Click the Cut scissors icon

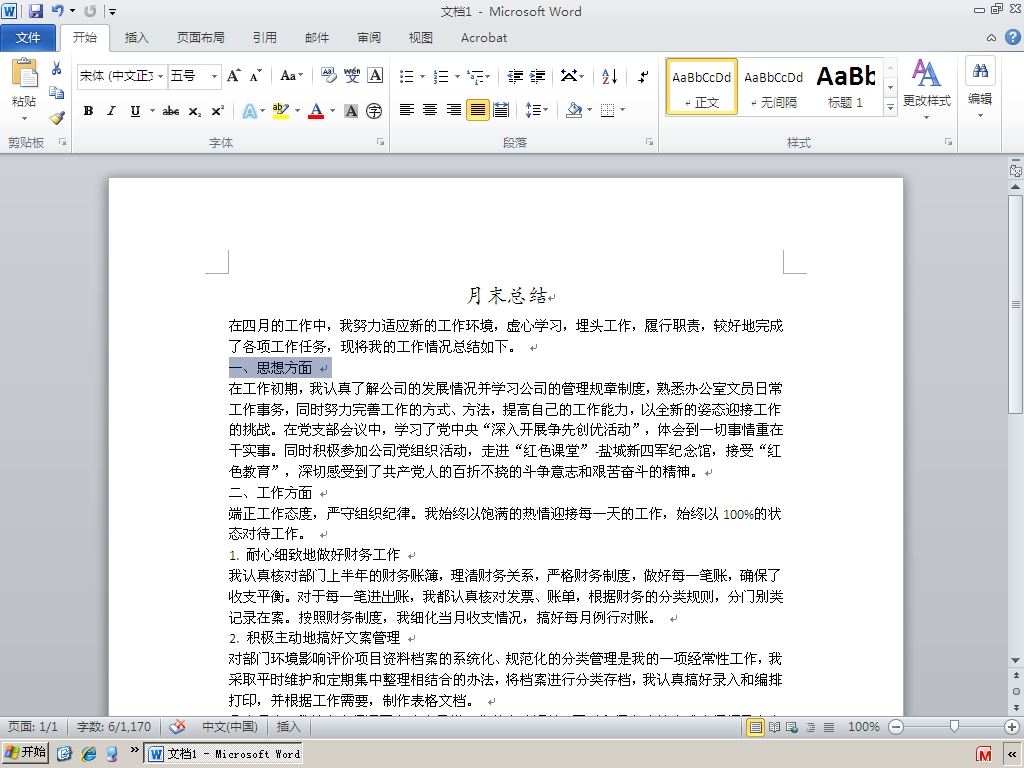pos(57,69)
